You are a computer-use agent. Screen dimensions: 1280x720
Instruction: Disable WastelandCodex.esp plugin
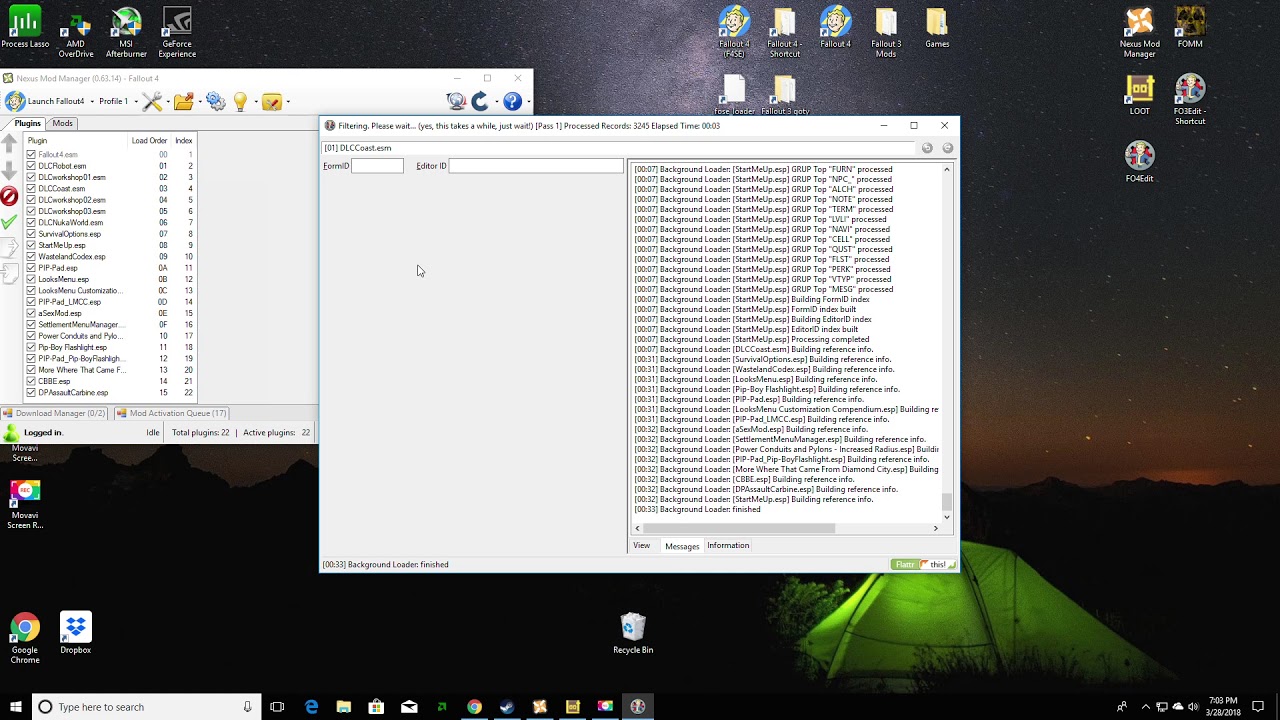click(31, 257)
